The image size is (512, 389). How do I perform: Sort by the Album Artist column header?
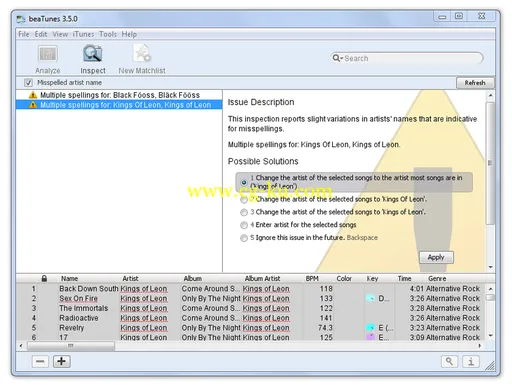(263, 278)
